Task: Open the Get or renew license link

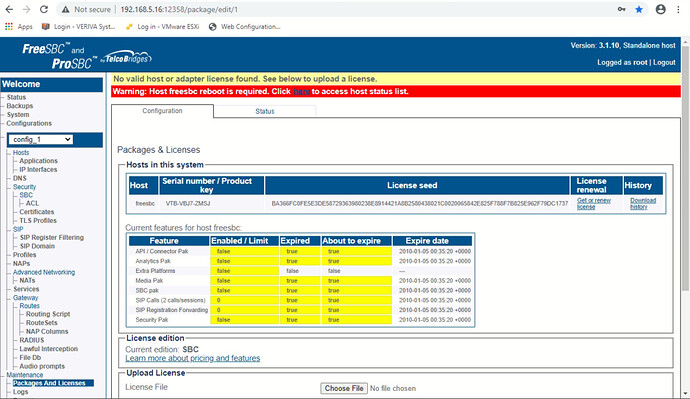Action: [x=594, y=203]
